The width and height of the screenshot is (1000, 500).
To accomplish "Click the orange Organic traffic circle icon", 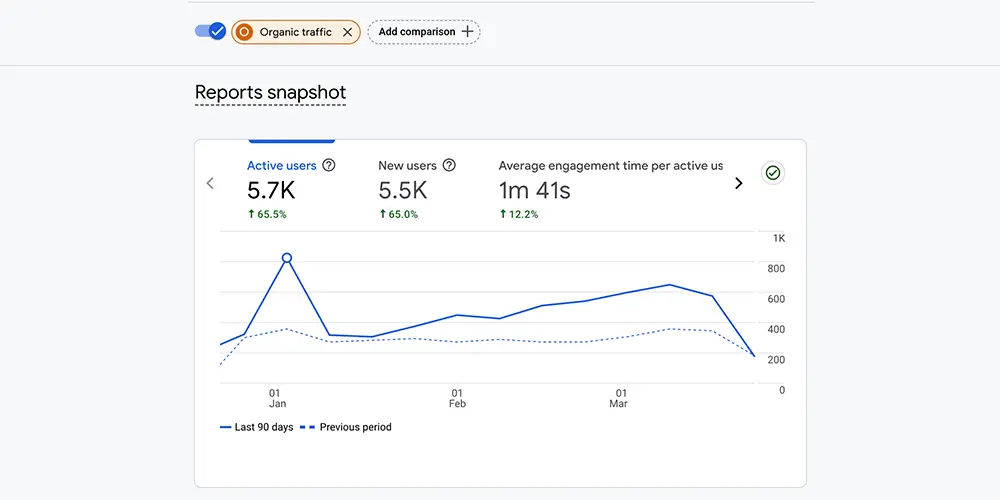I will tap(244, 32).
